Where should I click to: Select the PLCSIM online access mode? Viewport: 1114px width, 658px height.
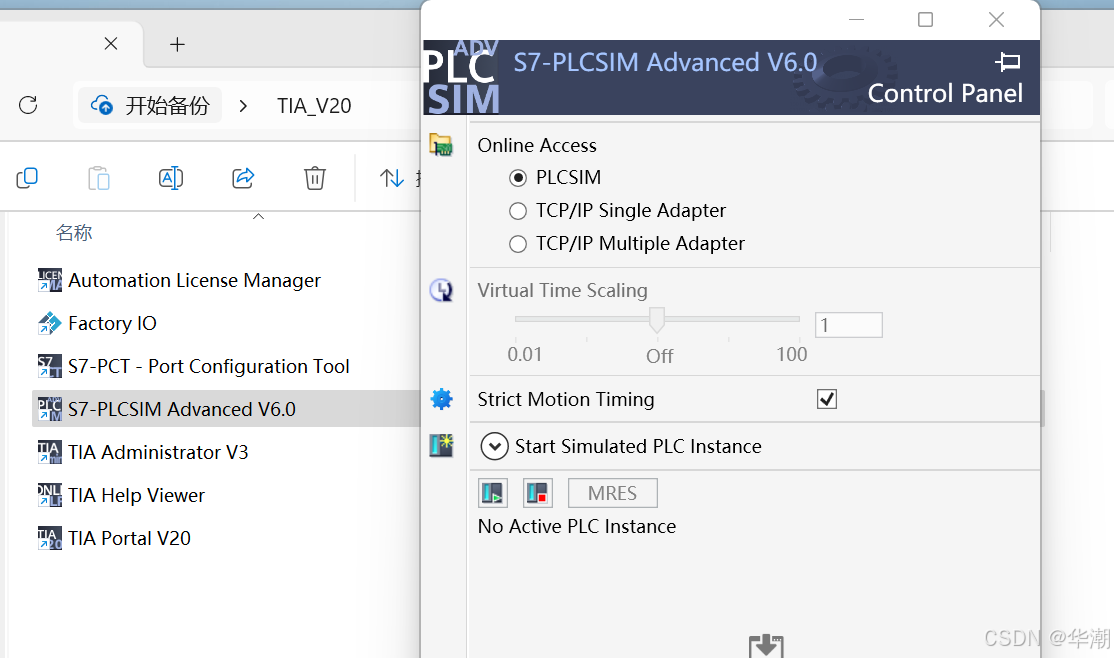click(x=518, y=177)
